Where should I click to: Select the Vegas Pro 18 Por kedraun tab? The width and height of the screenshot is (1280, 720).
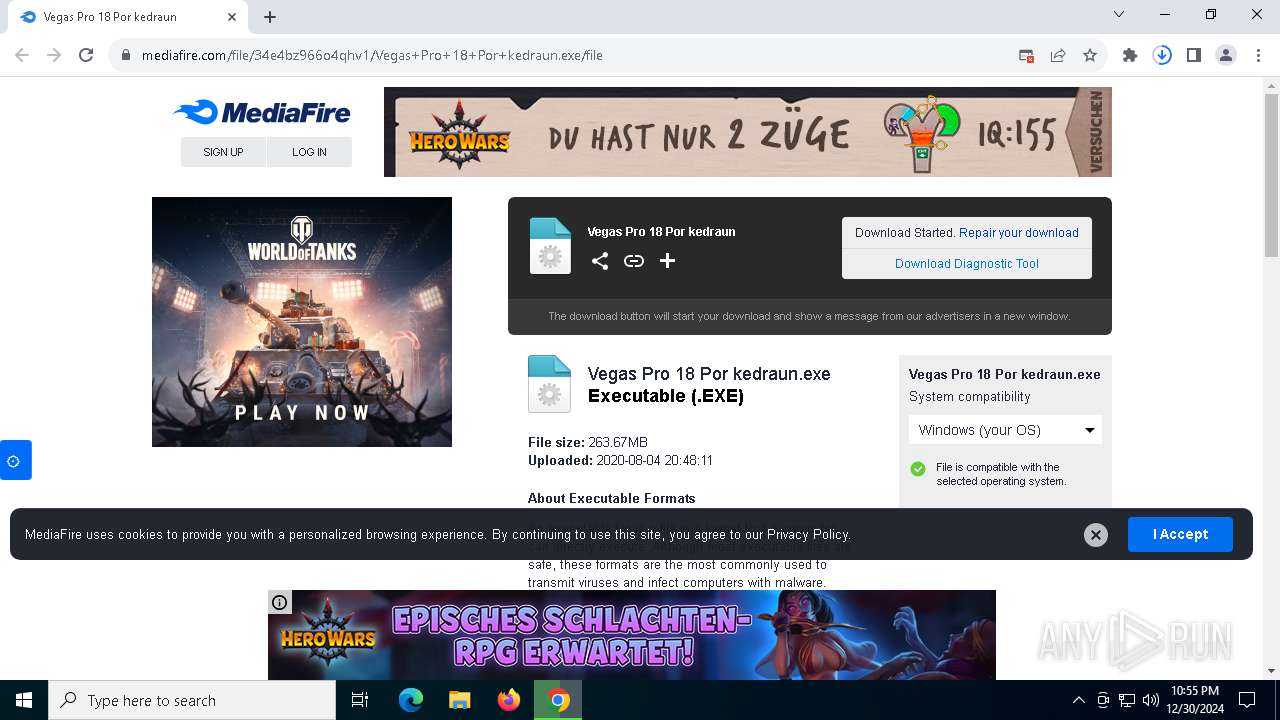click(x=128, y=17)
